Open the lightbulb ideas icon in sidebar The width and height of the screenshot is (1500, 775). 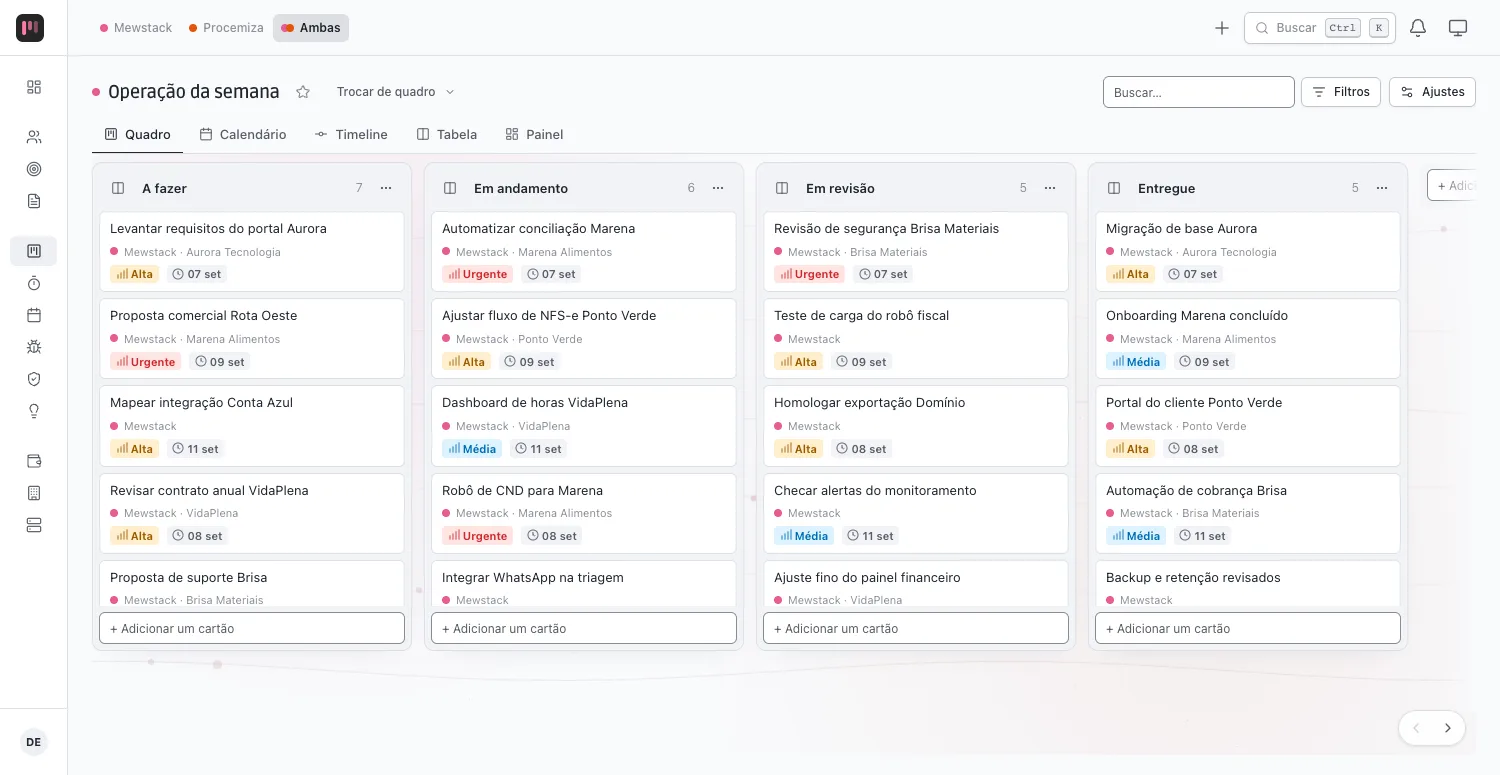click(x=34, y=411)
